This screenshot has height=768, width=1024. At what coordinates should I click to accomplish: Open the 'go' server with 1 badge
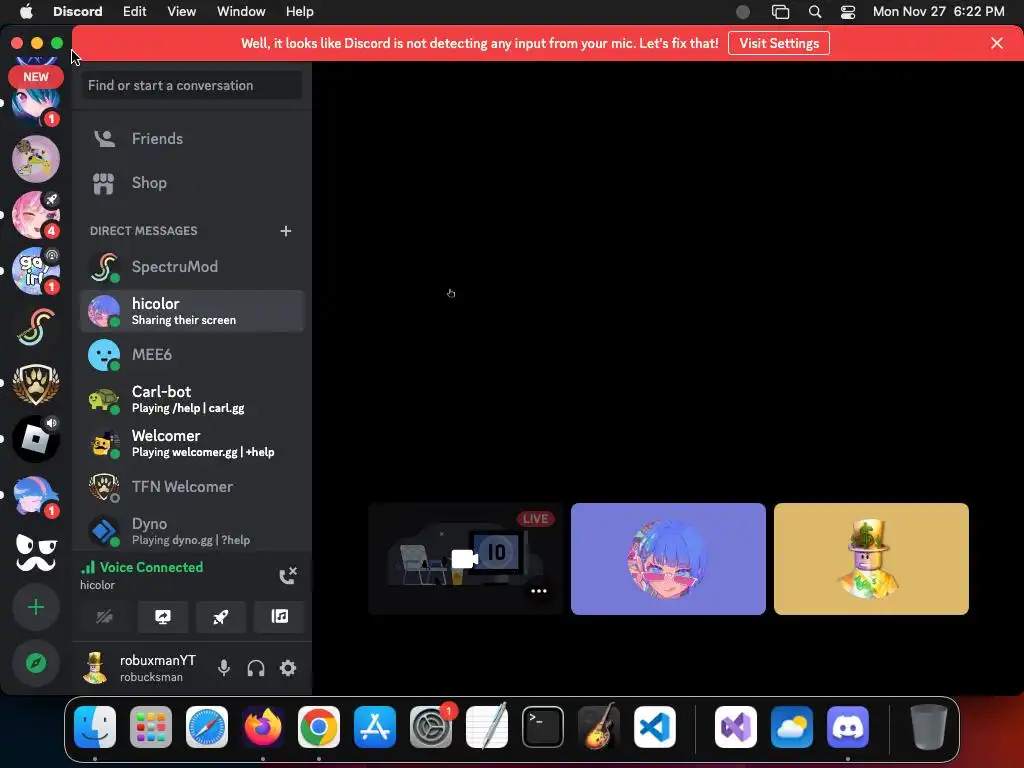coord(36,271)
